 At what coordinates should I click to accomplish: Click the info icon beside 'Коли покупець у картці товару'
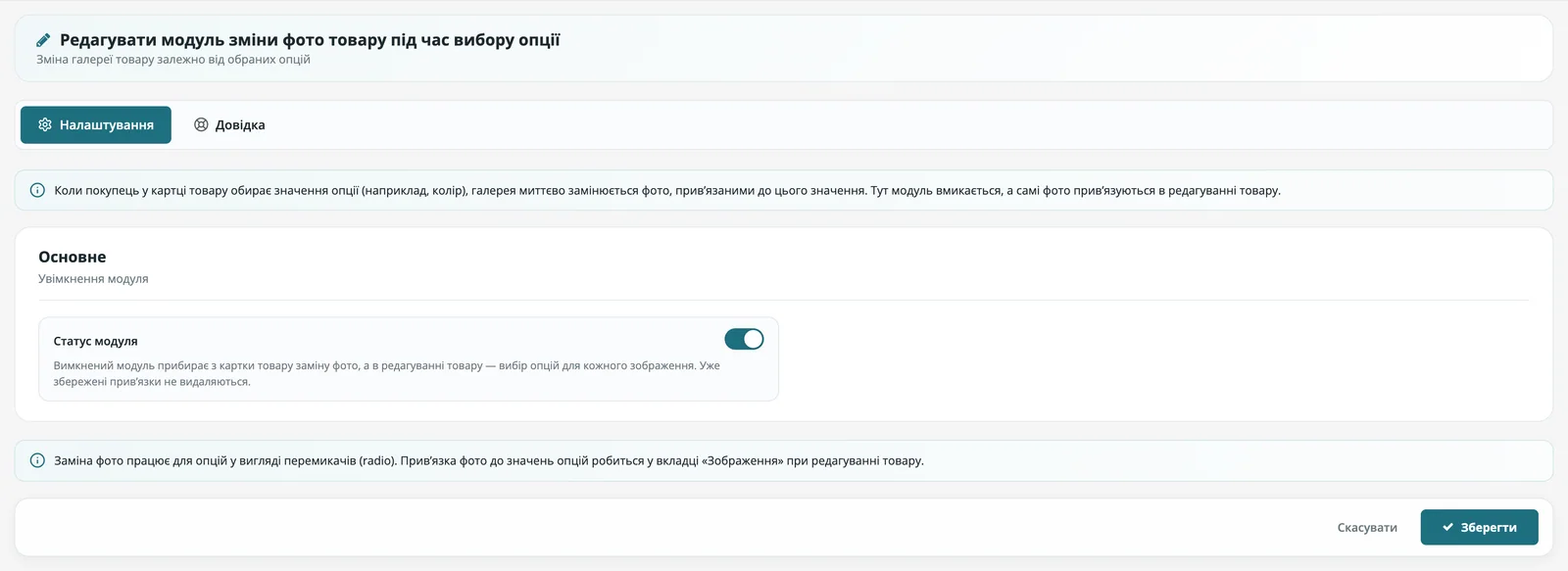tap(37, 190)
